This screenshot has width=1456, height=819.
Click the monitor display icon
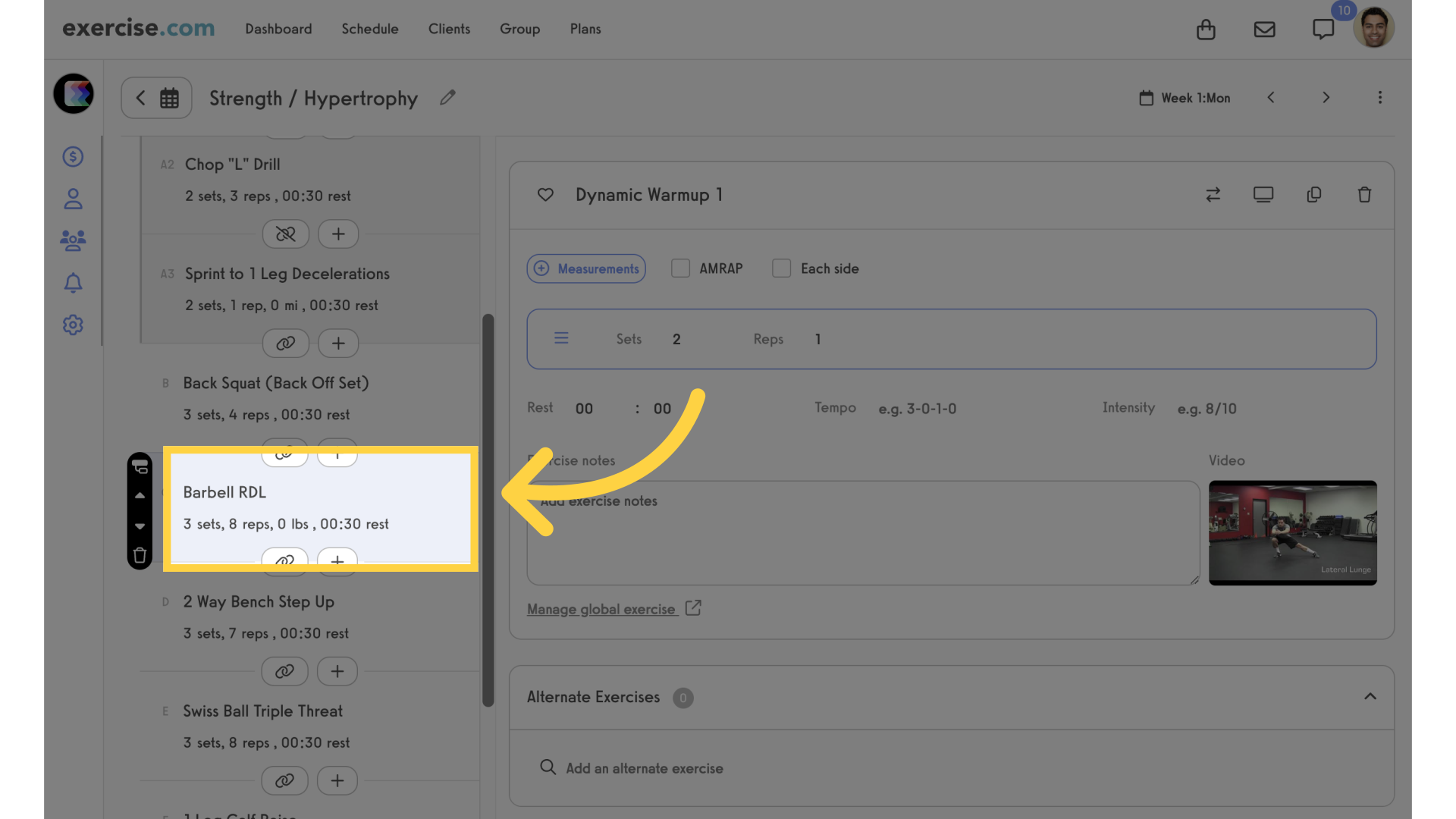point(1263,195)
